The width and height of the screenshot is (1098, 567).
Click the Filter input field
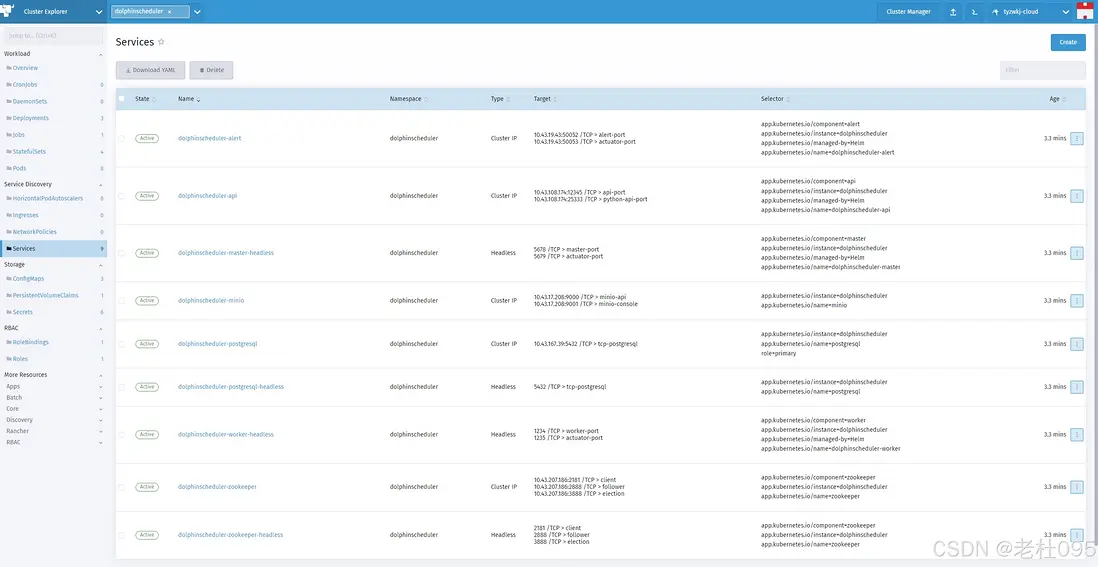coord(1042,70)
